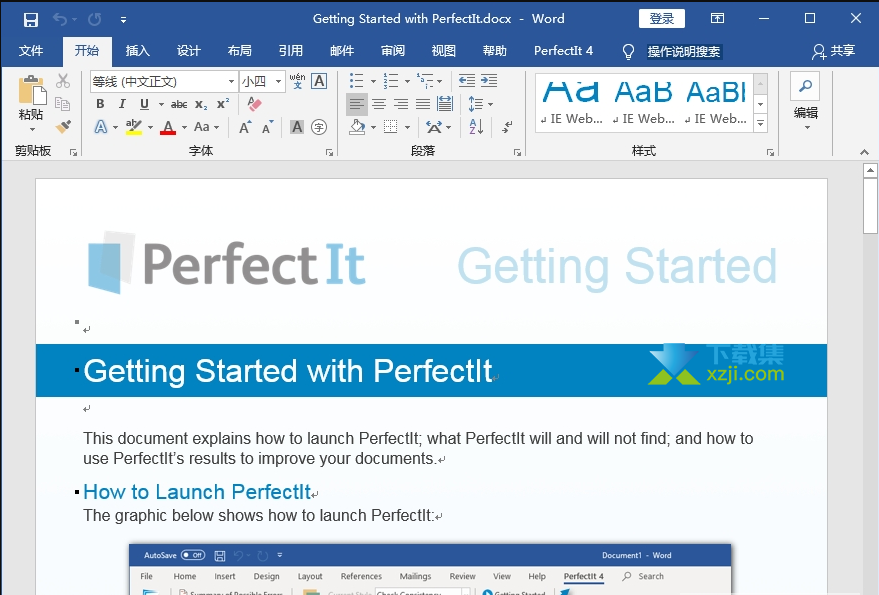Click the enclosed character 字 icon
The image size is (879, 595).
click(319, 127)
